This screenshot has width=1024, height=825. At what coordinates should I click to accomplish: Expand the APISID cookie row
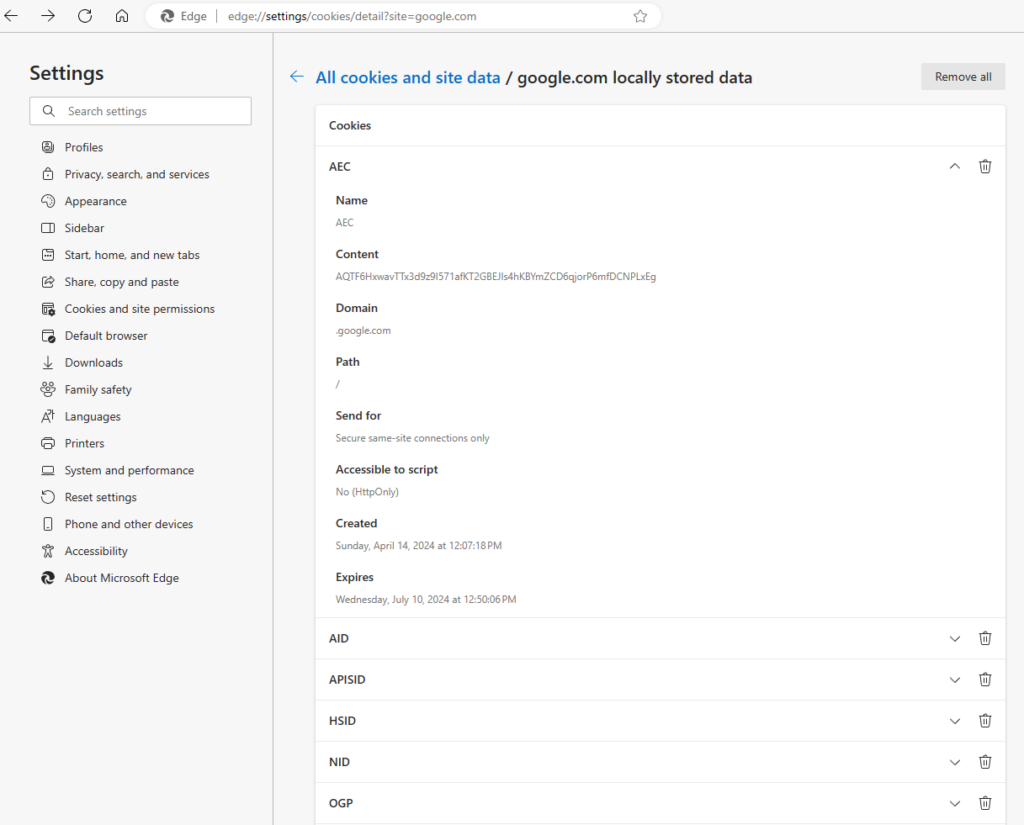coord(955,679)
